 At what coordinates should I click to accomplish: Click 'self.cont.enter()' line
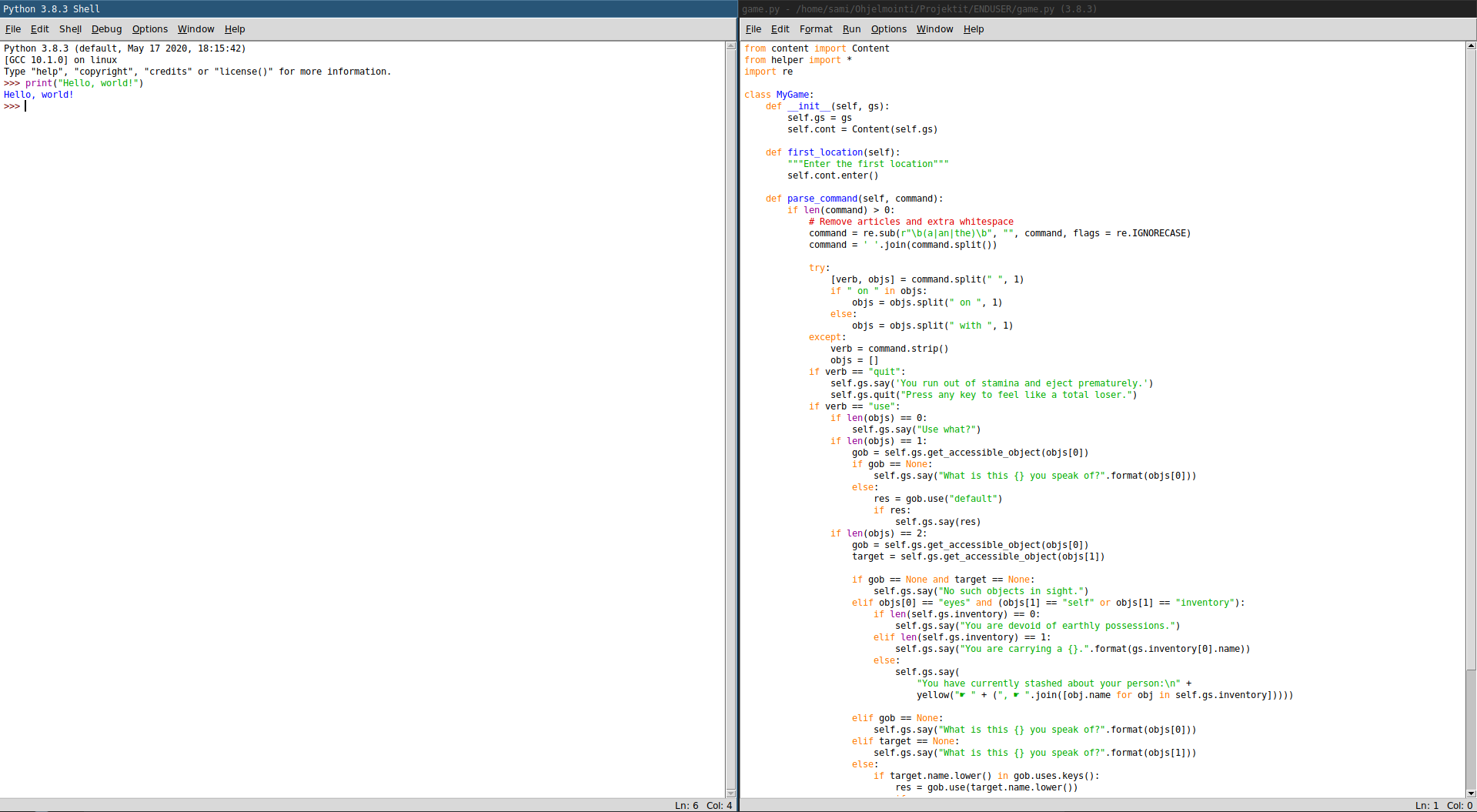point(833,175)
